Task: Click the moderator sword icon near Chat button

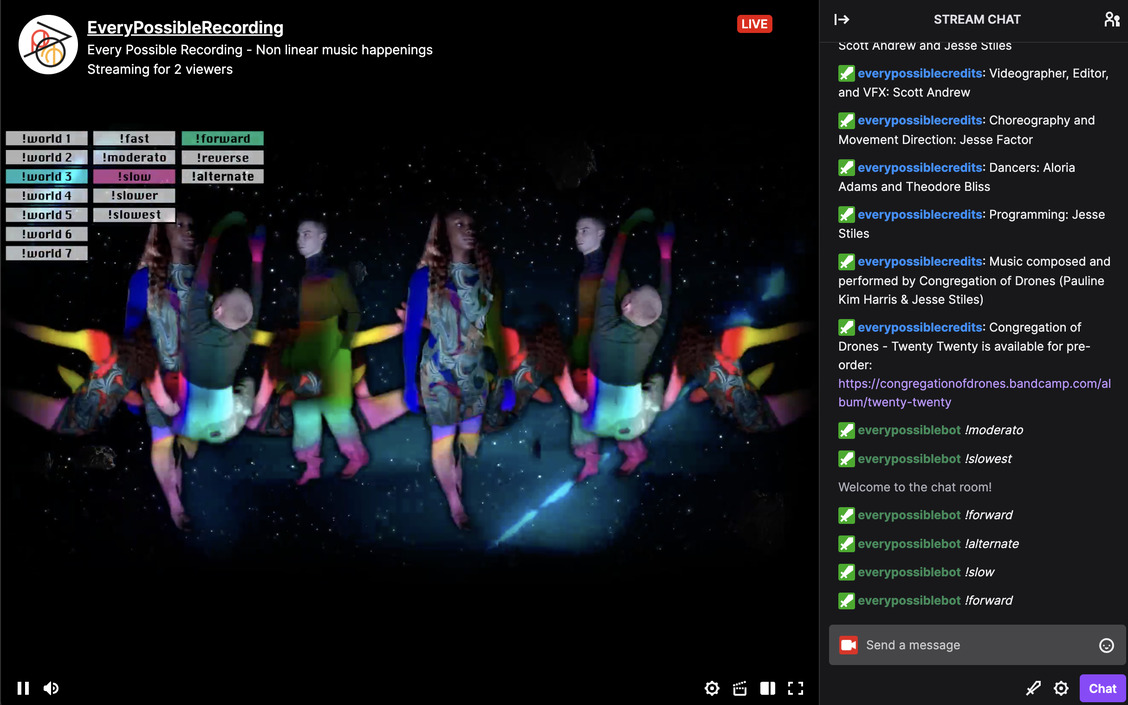Action: point(1034,688)
